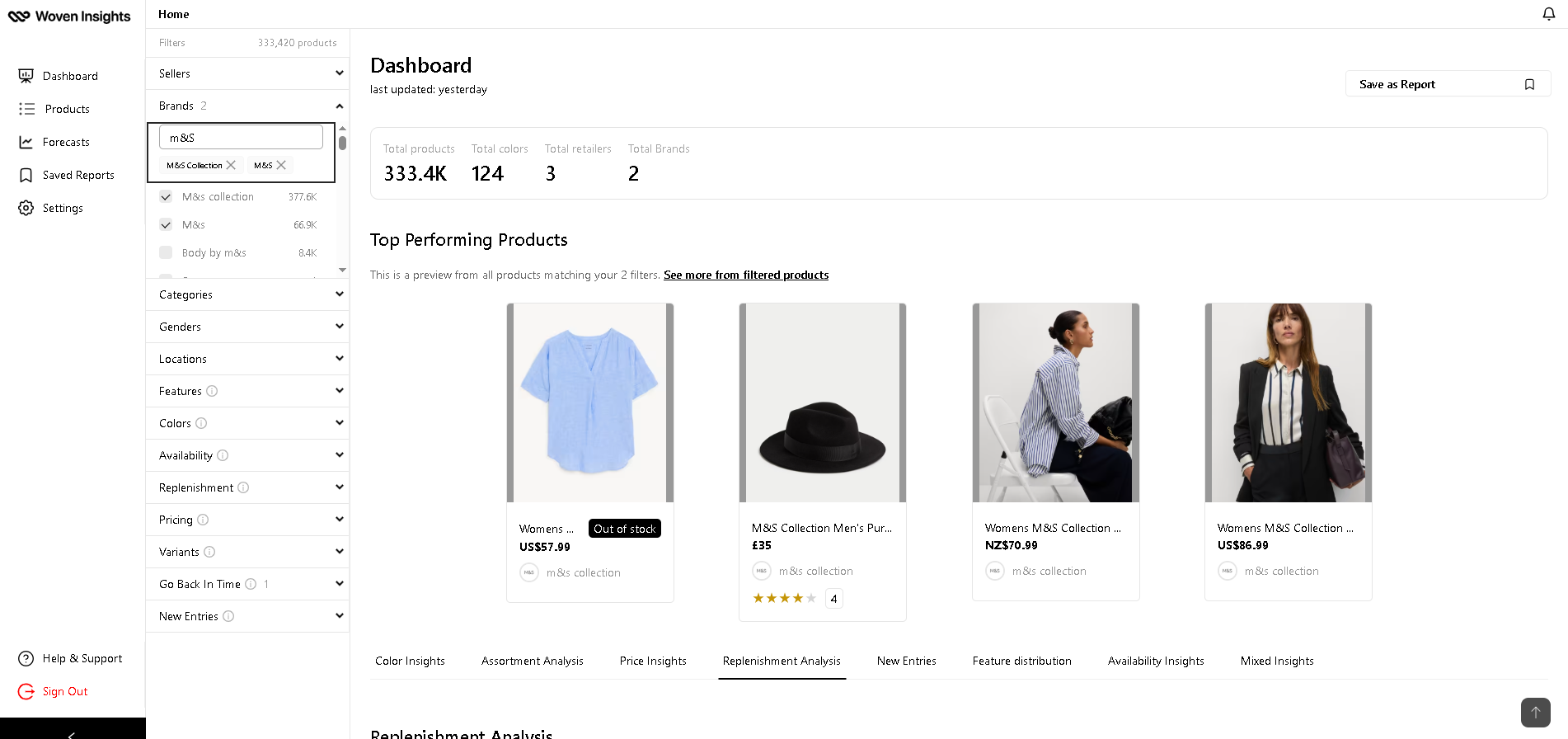Uncheck the M&s collection brand checkbox

click(x=166, y=197)
